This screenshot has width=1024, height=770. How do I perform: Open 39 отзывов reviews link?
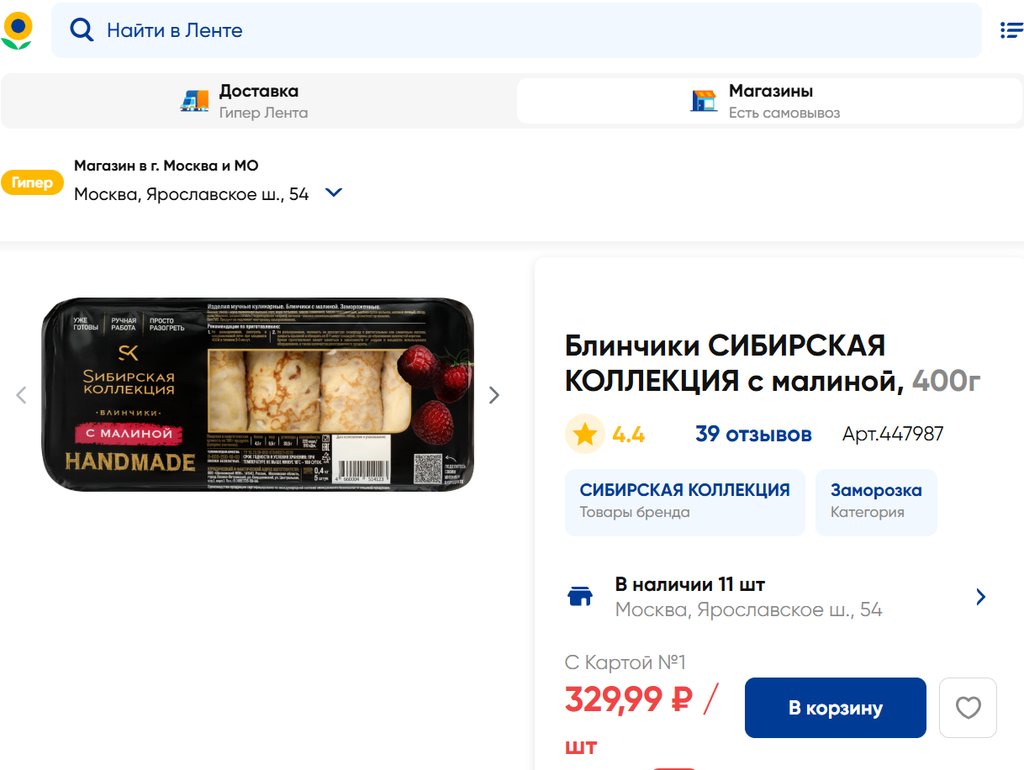753,434
